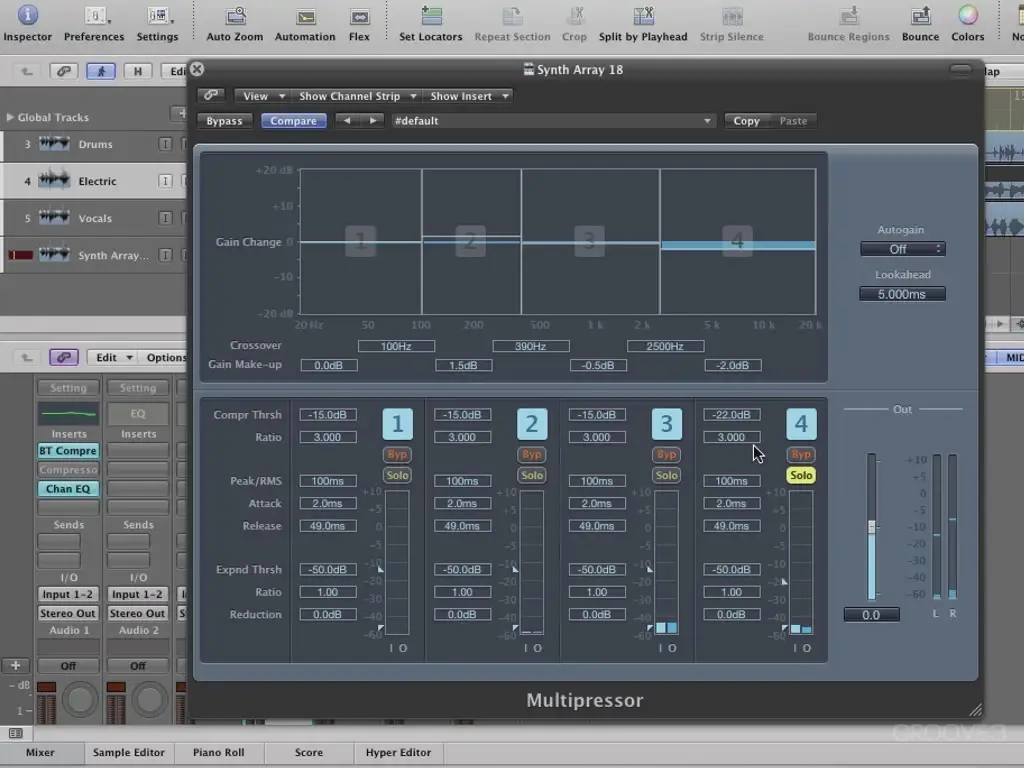Click the Electric track waveform icon
Screen dimensions: 1024x768
pyautogui.click(x=54, y=180)
